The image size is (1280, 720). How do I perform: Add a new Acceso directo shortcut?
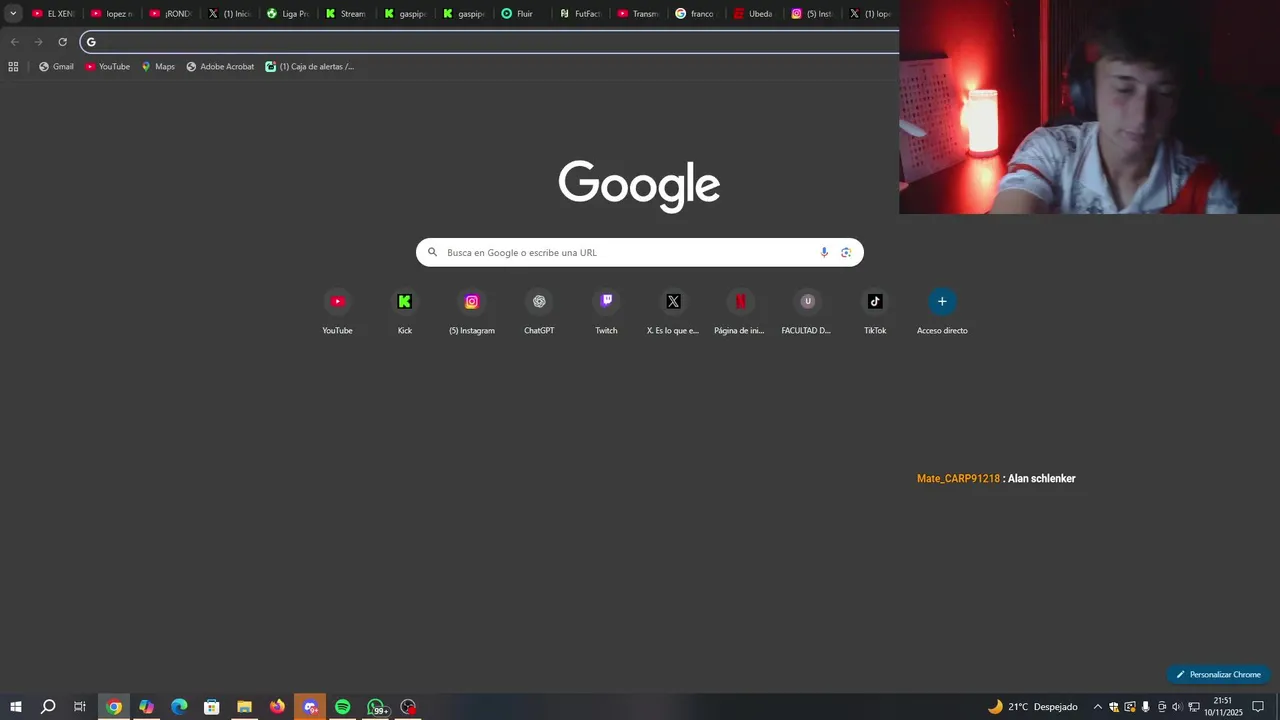(x=942, y=311)
